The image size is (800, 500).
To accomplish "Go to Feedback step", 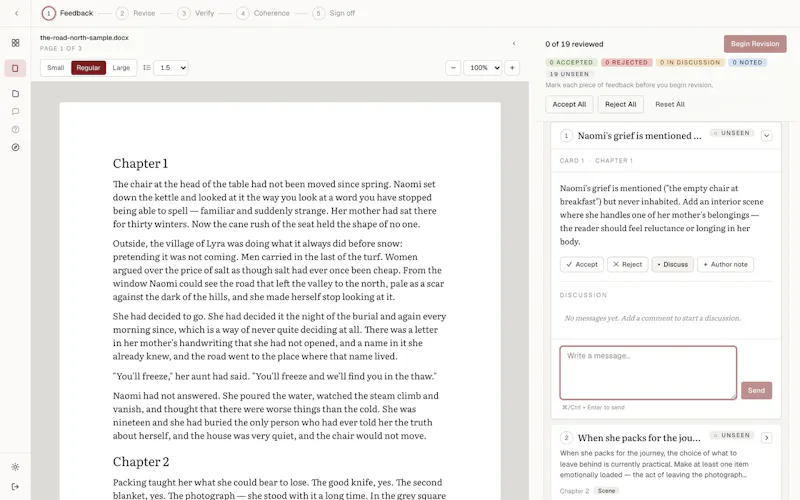I will [68, 13].
